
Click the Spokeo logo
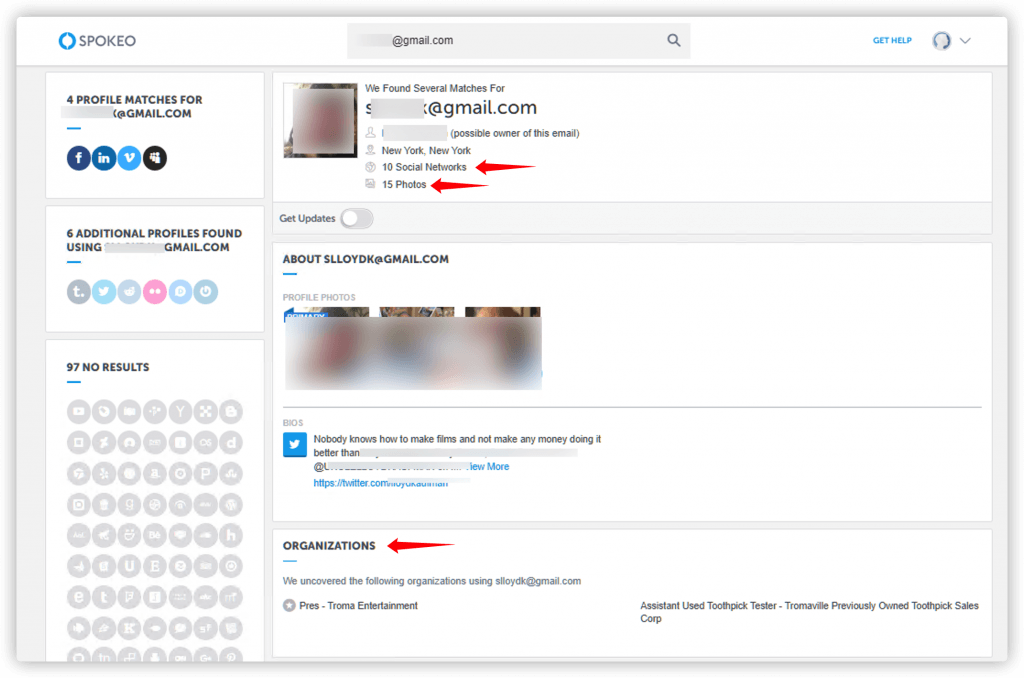click(97, 40)
